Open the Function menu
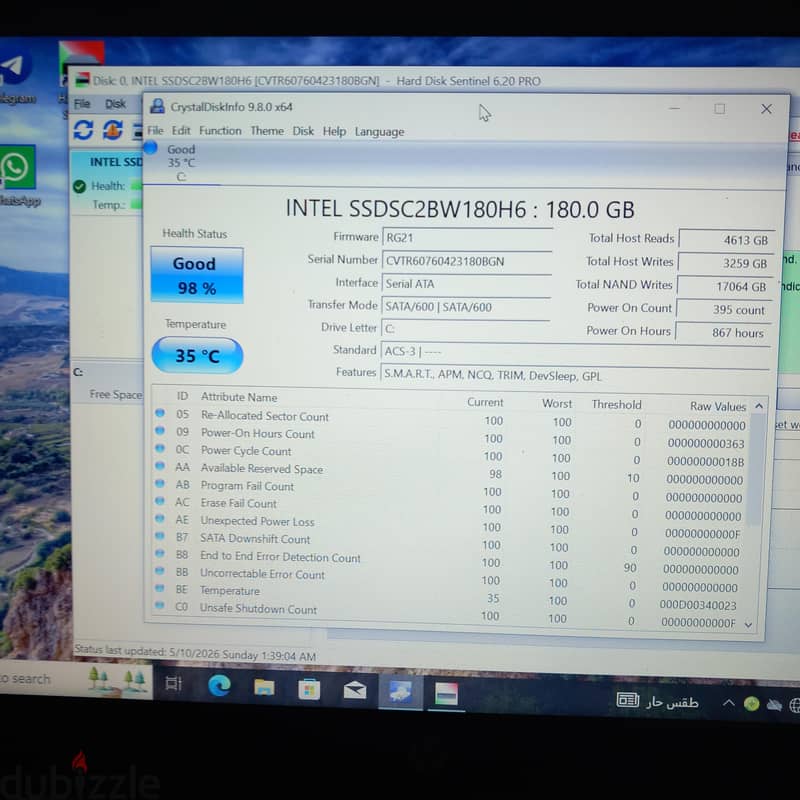The height and width of the screenshot is (800, 800). 220,131
